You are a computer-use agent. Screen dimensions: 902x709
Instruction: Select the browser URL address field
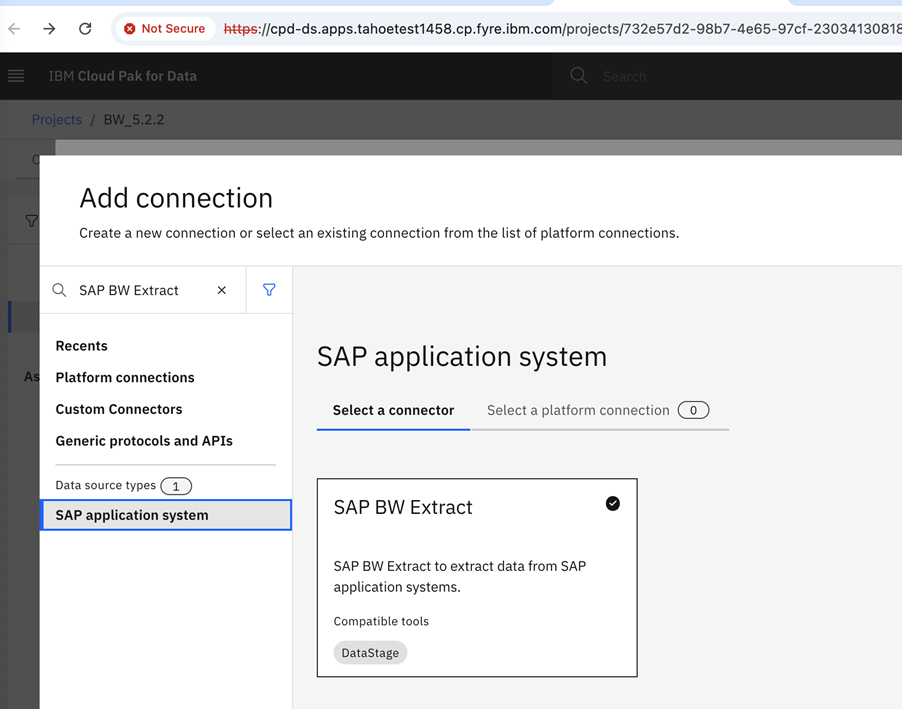pyautogui.click(x=561, y=29)
